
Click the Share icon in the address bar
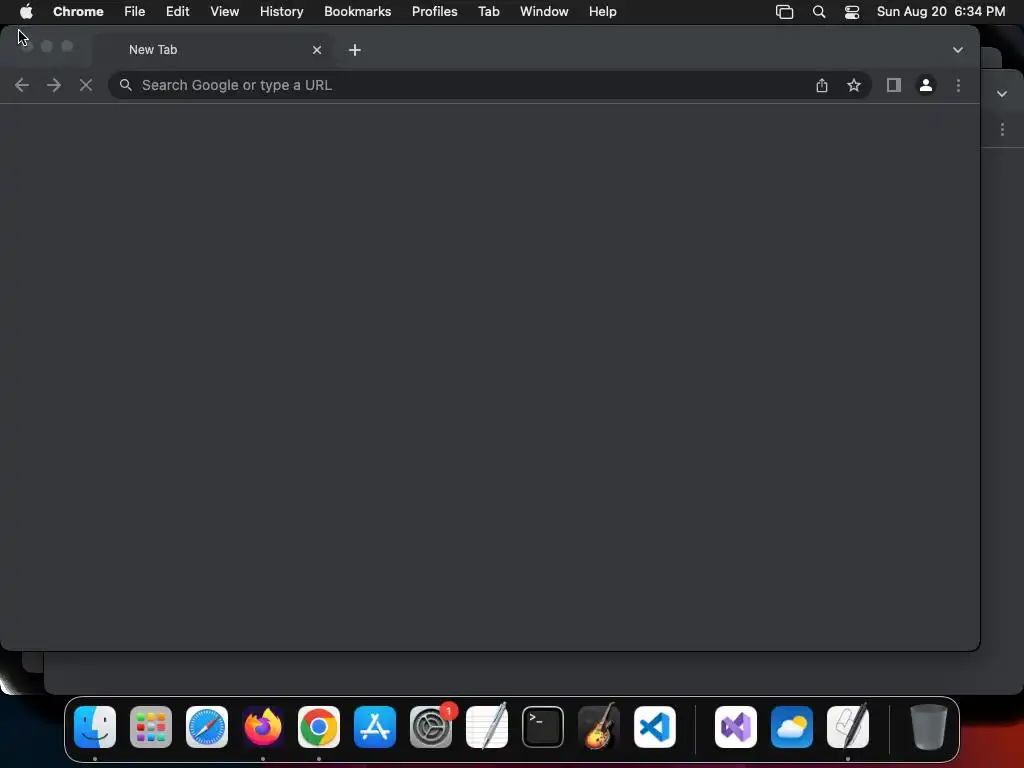[x=822, y=85]
